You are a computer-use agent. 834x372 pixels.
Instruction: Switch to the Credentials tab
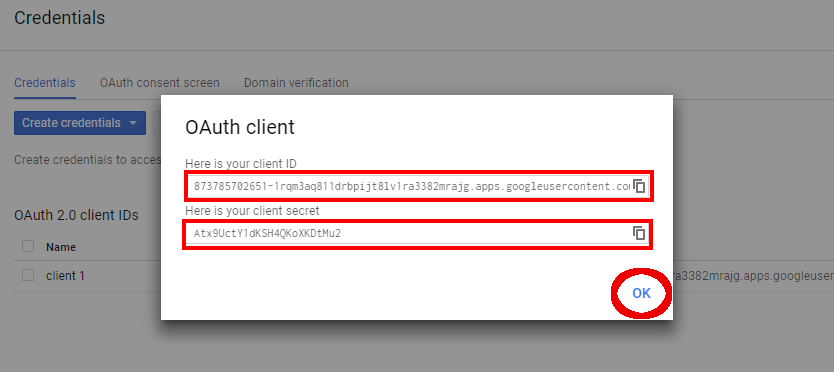(45, 83)
